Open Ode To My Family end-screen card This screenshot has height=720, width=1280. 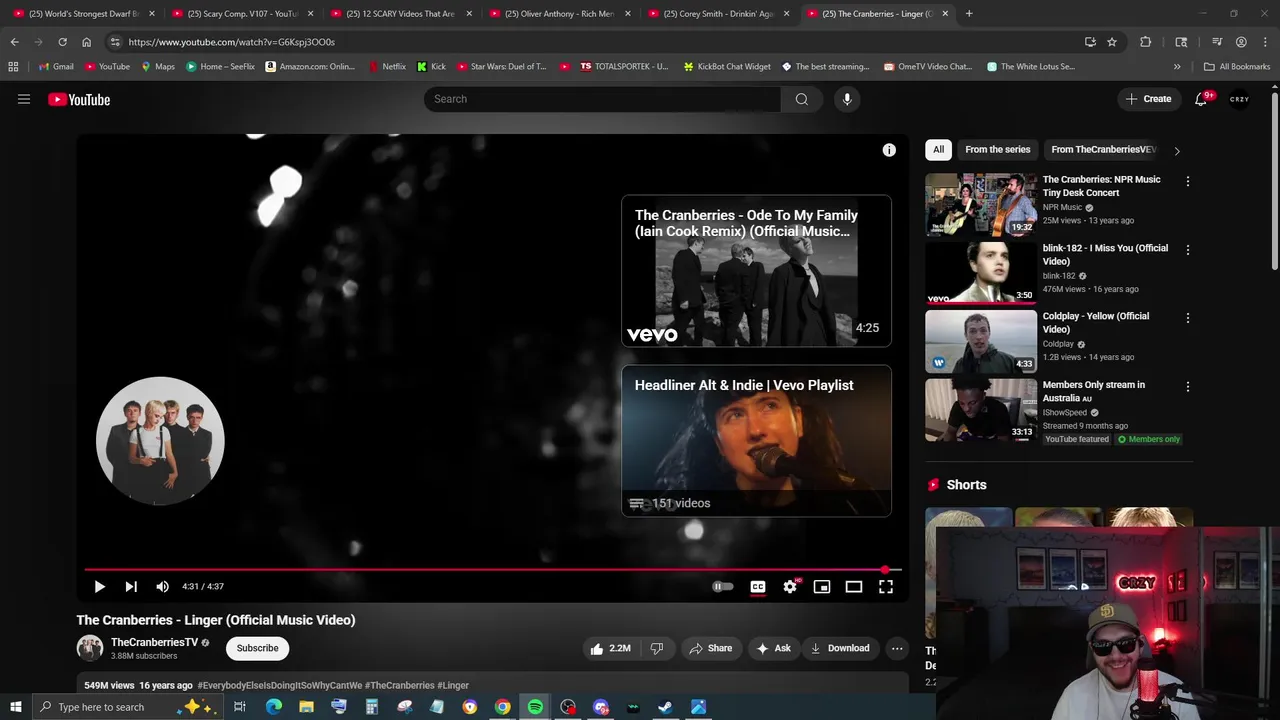[x=756, y=271]
